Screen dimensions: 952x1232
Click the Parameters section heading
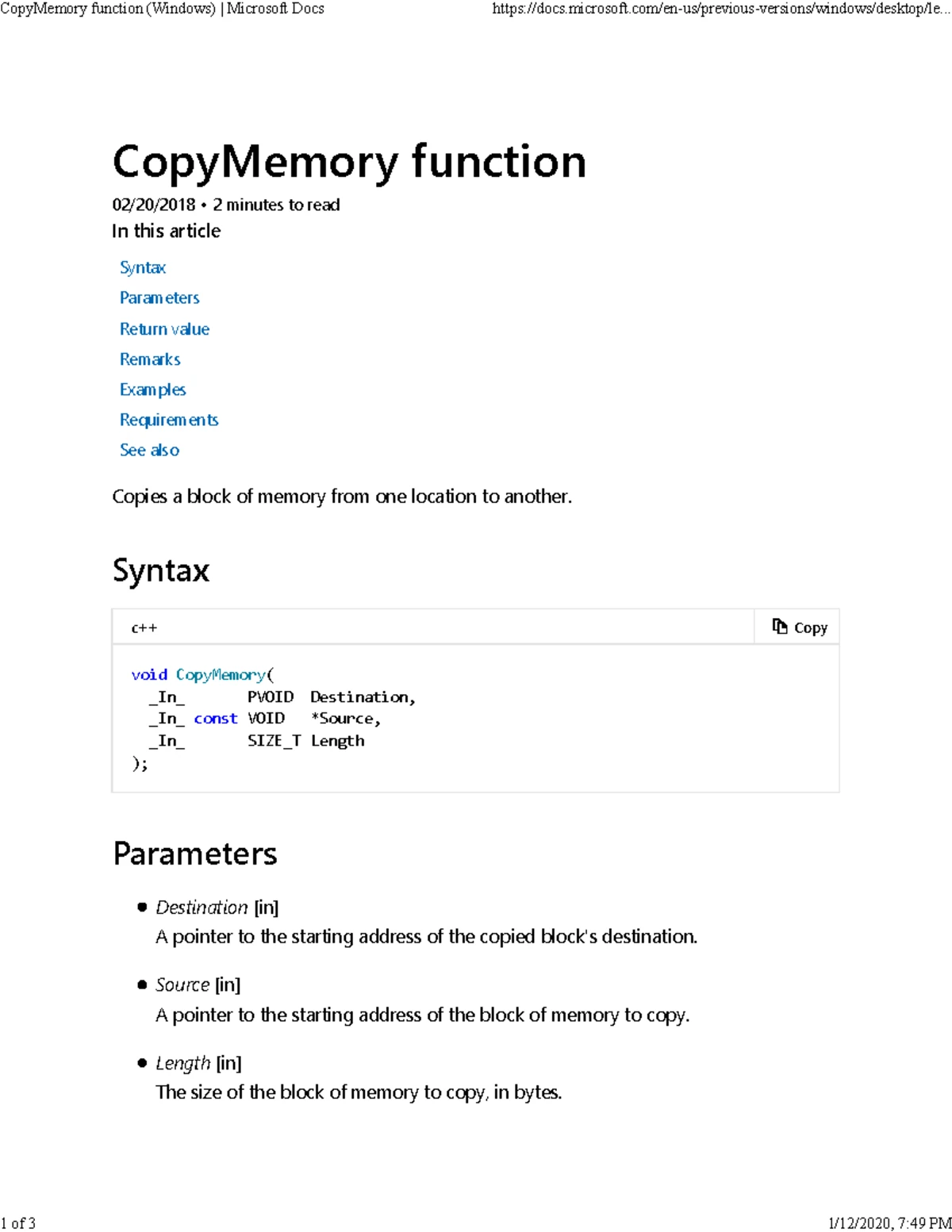[195, 854]
